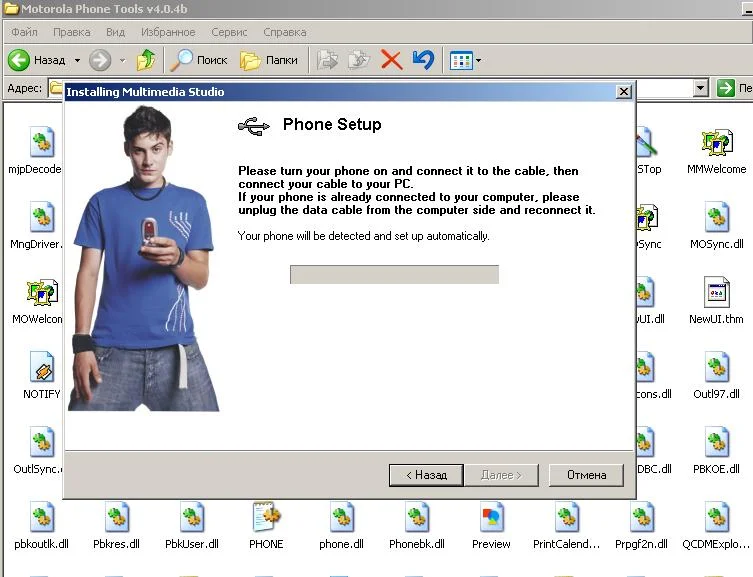Select the Preview file icon
The width and height of the screenshot is (753, 577).
(491, 517)
